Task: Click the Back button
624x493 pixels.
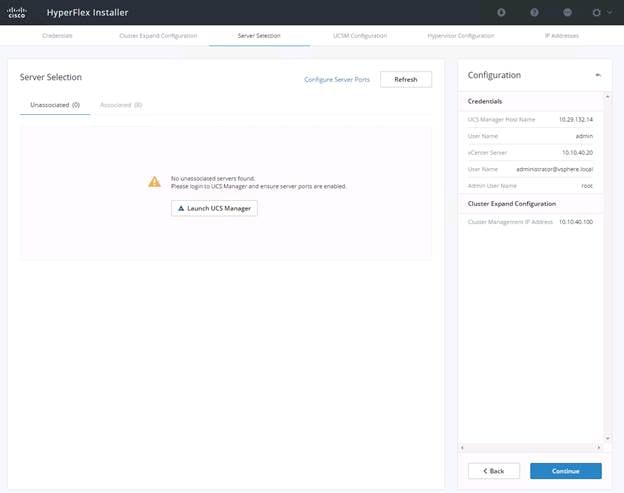Action: click(x=494, y=471)
